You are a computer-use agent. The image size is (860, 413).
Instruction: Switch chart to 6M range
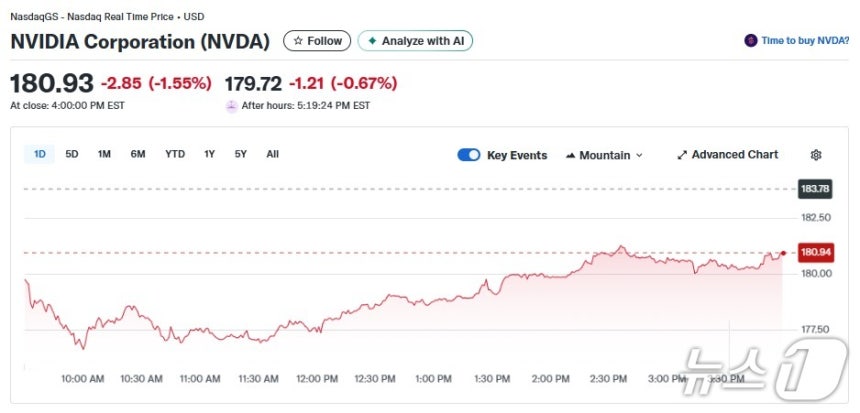pos(138,154)
